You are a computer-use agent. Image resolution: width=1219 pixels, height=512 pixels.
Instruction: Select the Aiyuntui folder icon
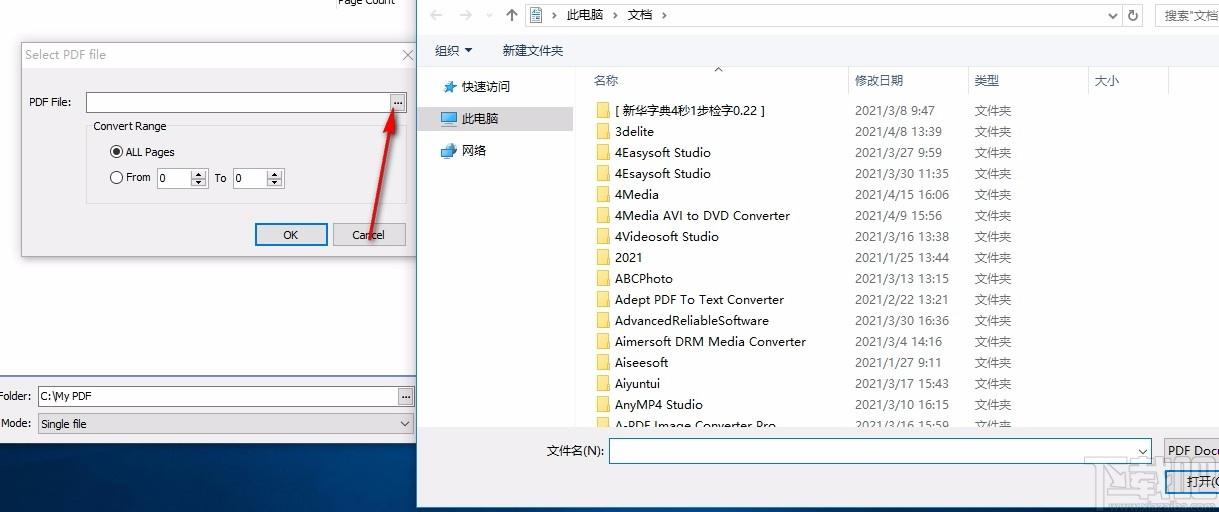pyautogui.click(x=603, y=383)
